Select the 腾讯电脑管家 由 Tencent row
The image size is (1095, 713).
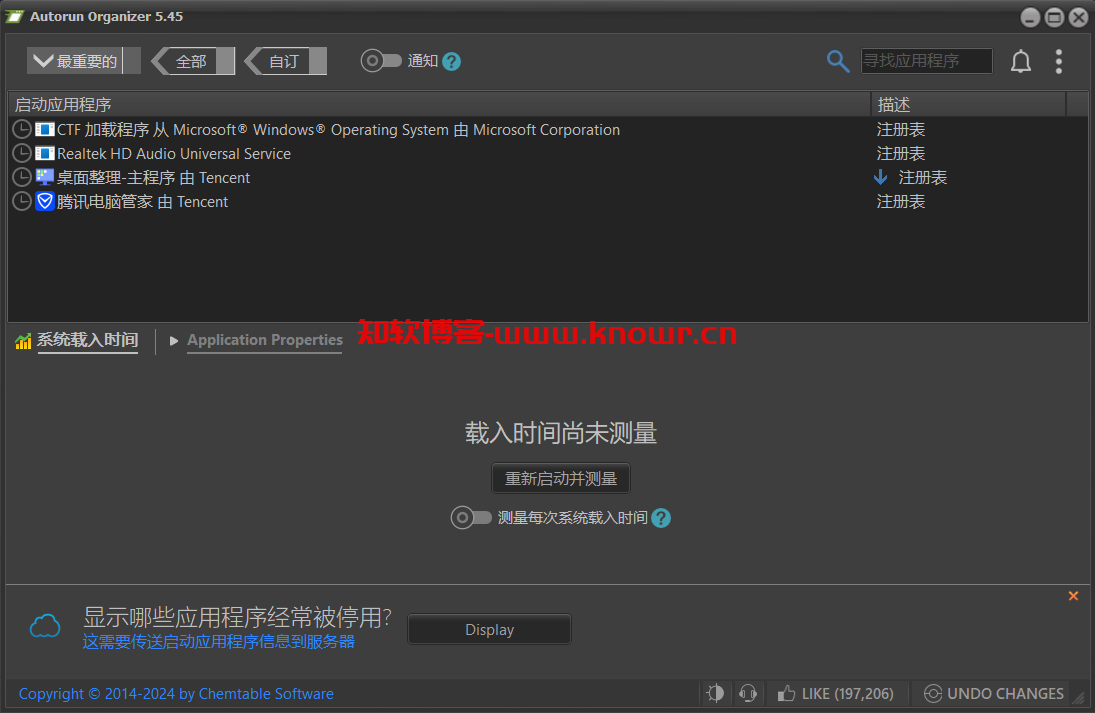(548, 201)
